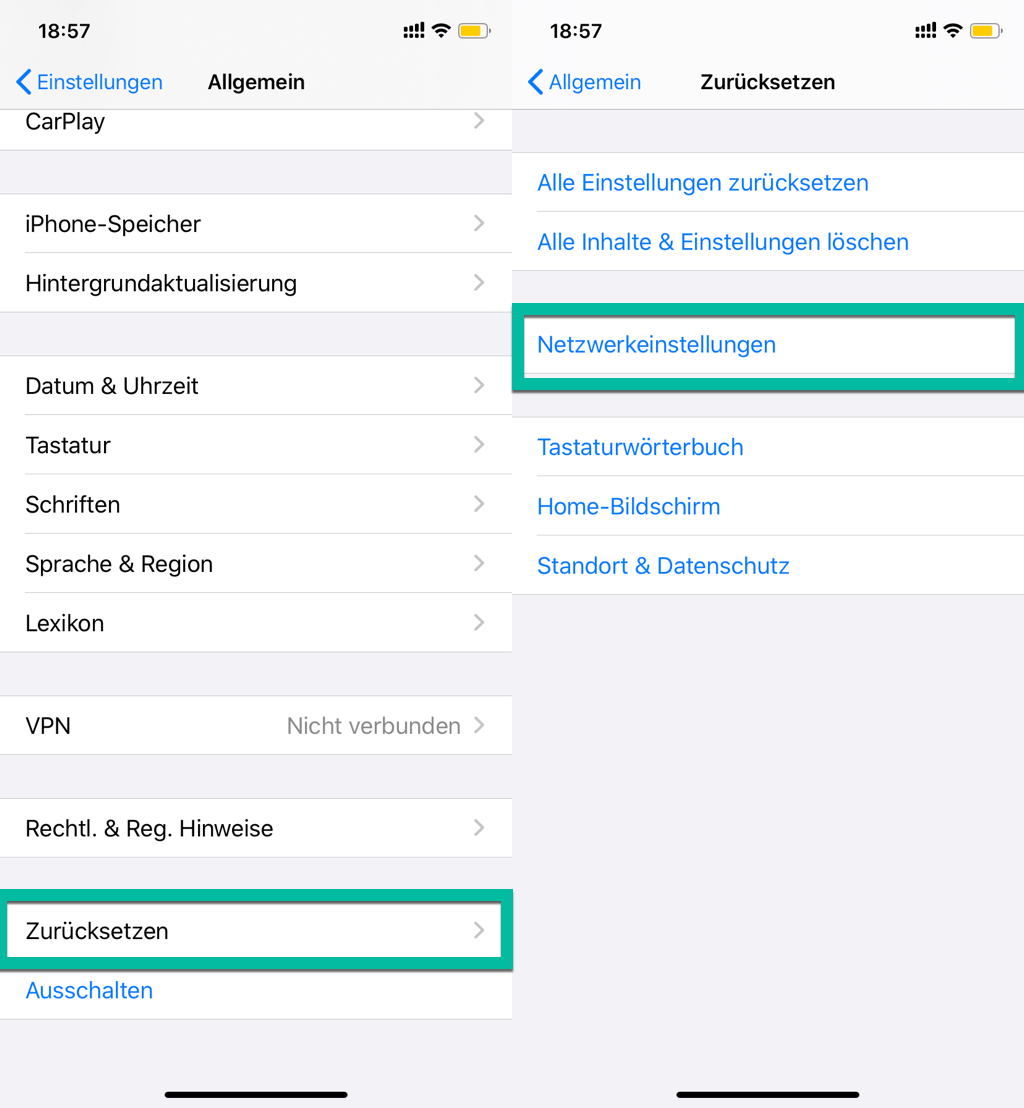Viewport: 1024px width, 1108px height.
Task: Tap the home indicator bar on right screen
Action: point(767,1095)
